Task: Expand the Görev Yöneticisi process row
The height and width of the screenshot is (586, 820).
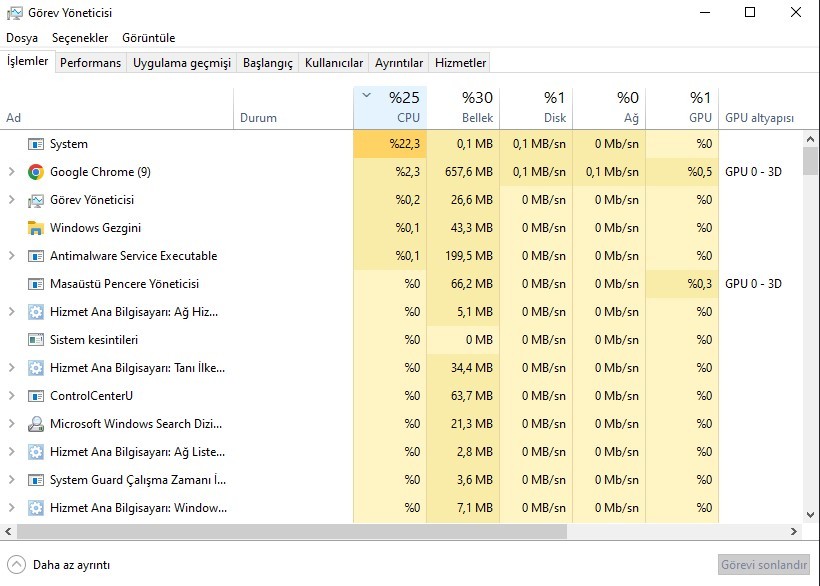Action: [12, 200]
